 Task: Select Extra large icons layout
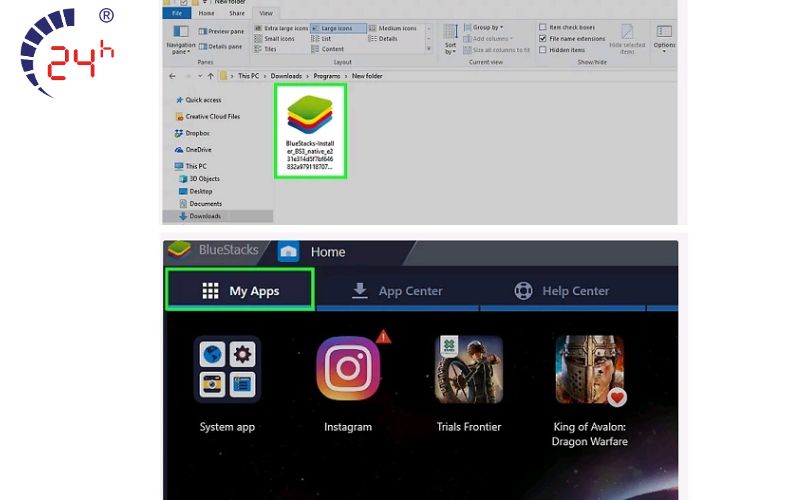click(x=282, y=28)
